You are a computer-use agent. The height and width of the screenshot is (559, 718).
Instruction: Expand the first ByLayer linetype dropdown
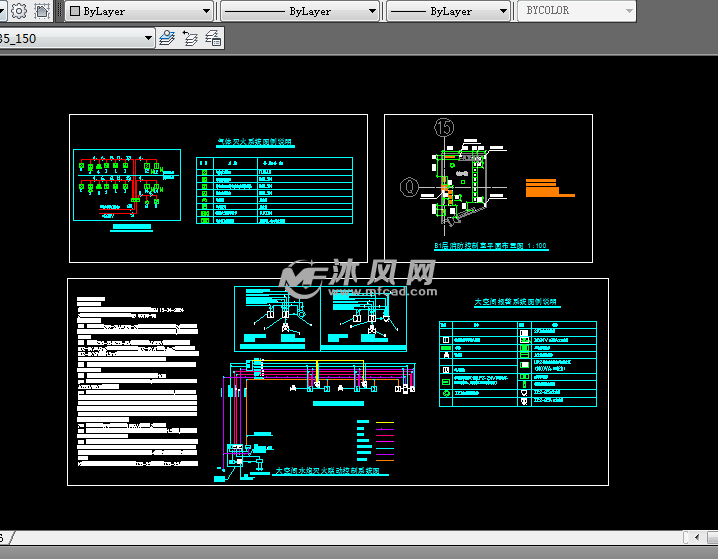pyautogui.click(x=373, y=11)
